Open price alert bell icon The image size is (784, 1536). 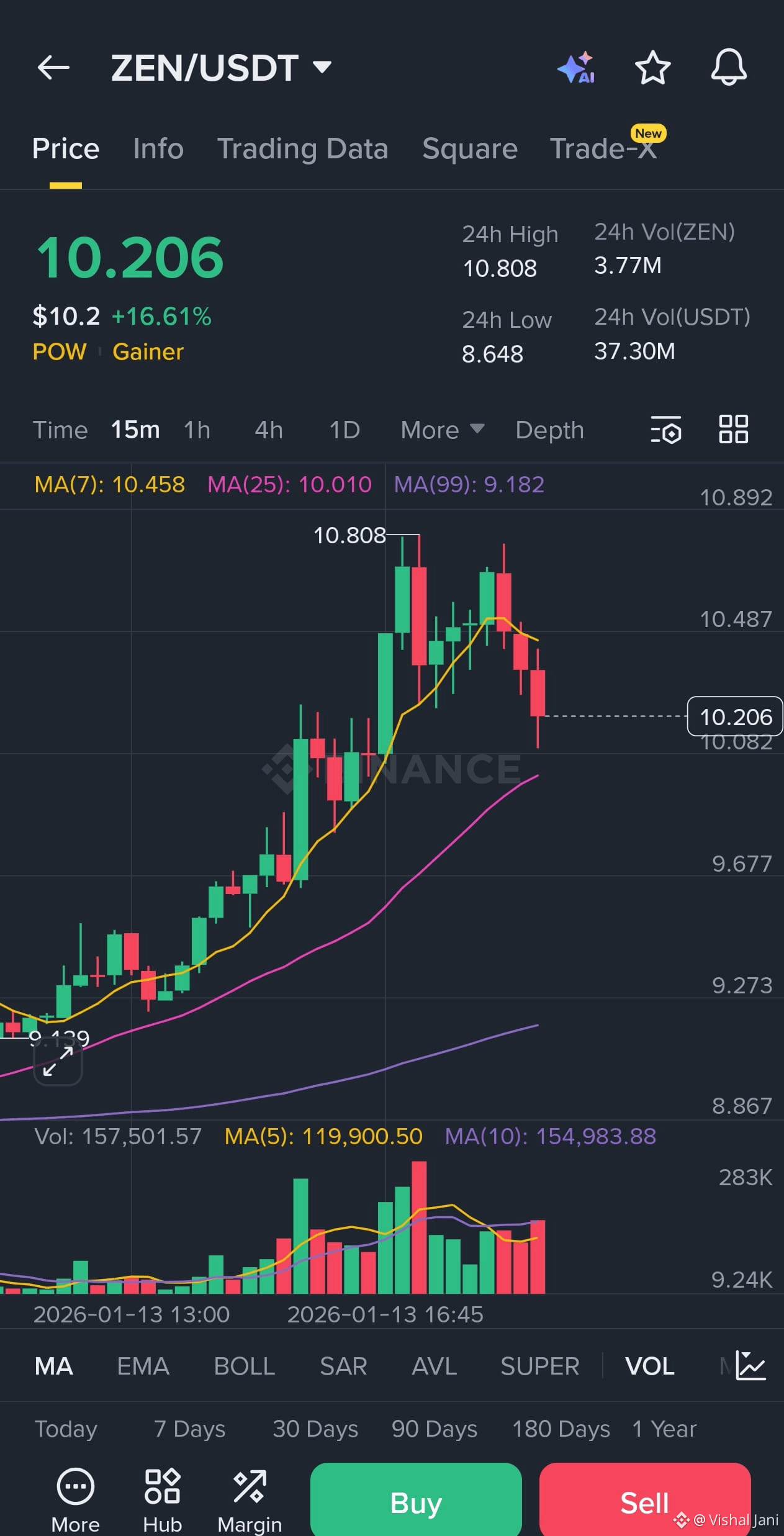click(x=729, y=67)
